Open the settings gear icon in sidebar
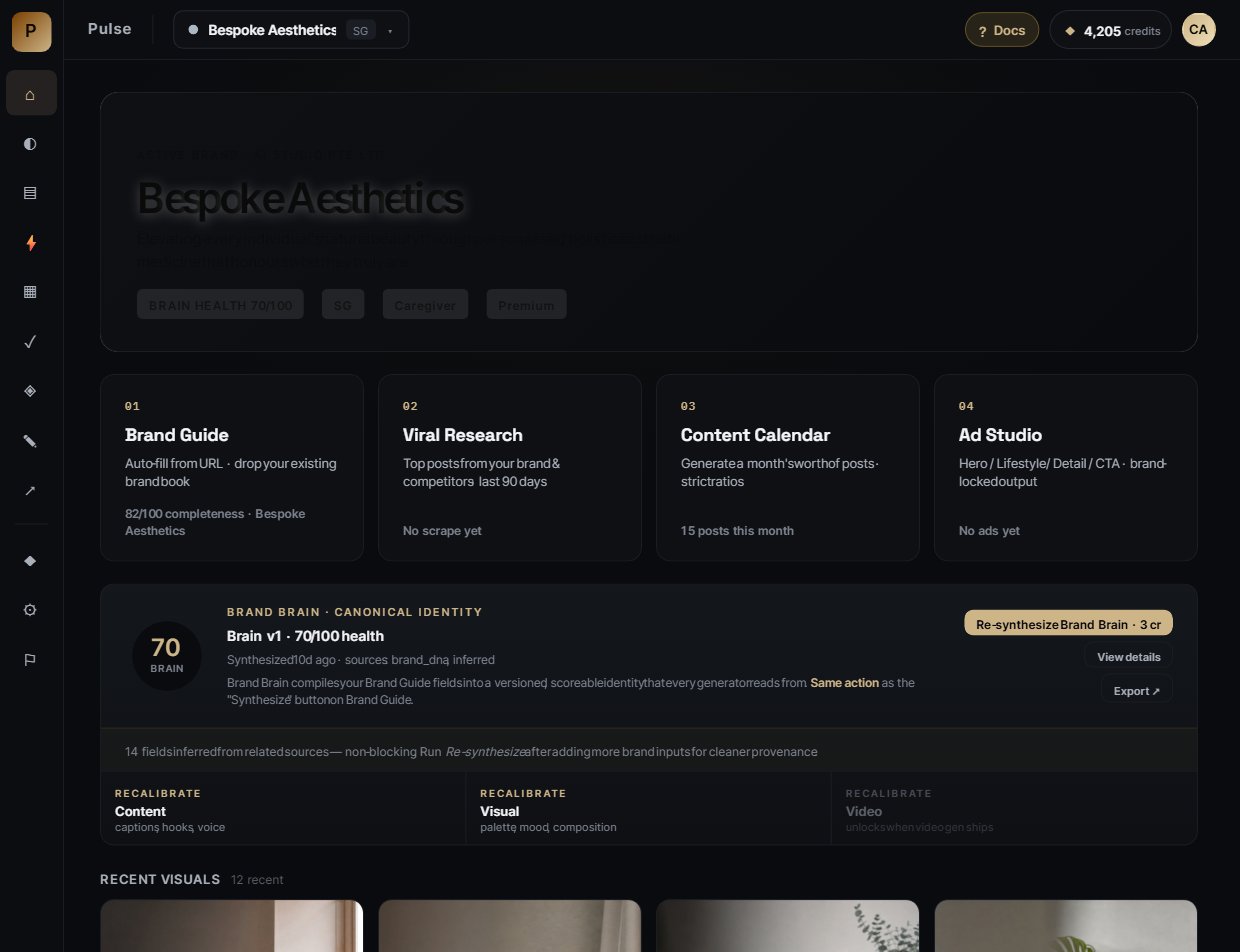Screen dimensions: 1240x952 tap(31, 610)
